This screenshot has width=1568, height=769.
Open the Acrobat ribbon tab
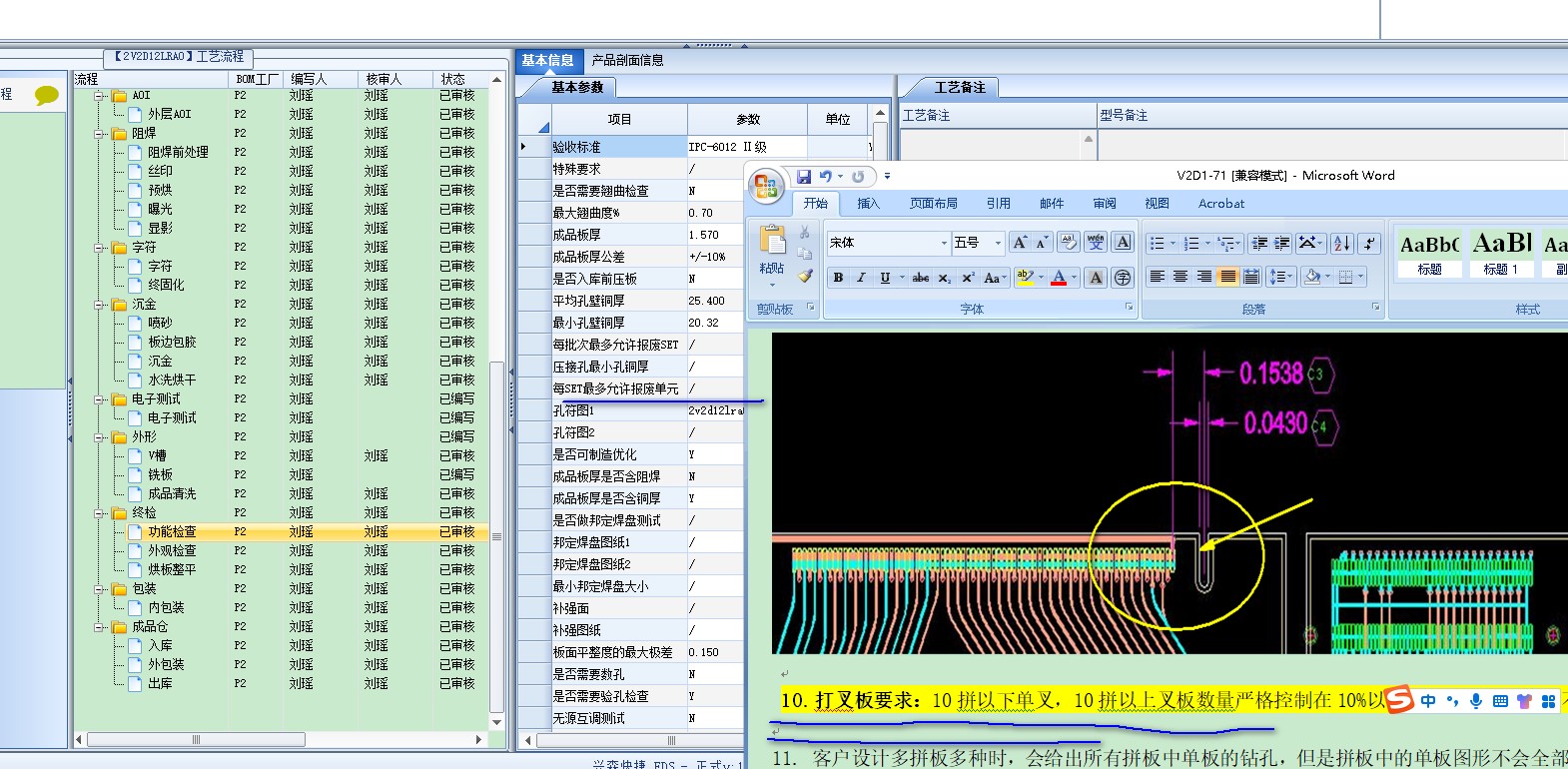click(x=1221, y=203)
